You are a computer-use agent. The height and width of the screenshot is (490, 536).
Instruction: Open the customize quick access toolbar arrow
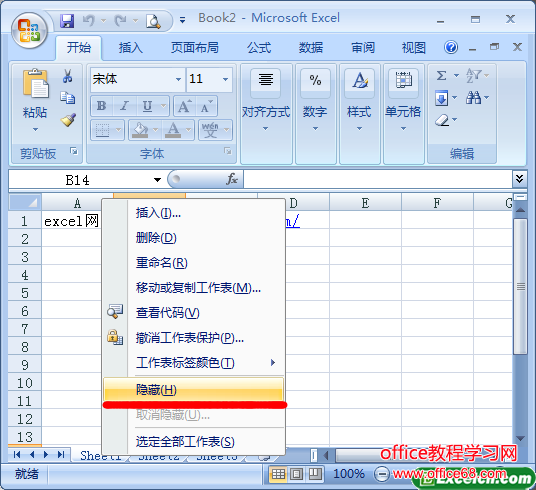(183, 21)
